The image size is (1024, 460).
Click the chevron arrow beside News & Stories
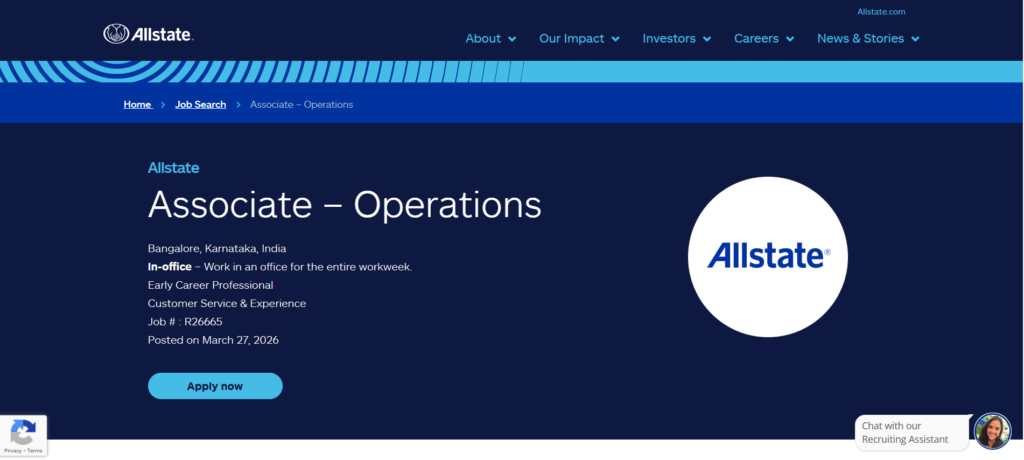[915, 39]
